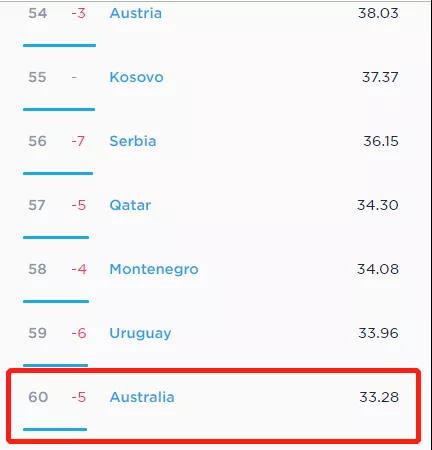Click the blue bar under Kosovo
Screen dimensions: 432x450
[59, 109]
